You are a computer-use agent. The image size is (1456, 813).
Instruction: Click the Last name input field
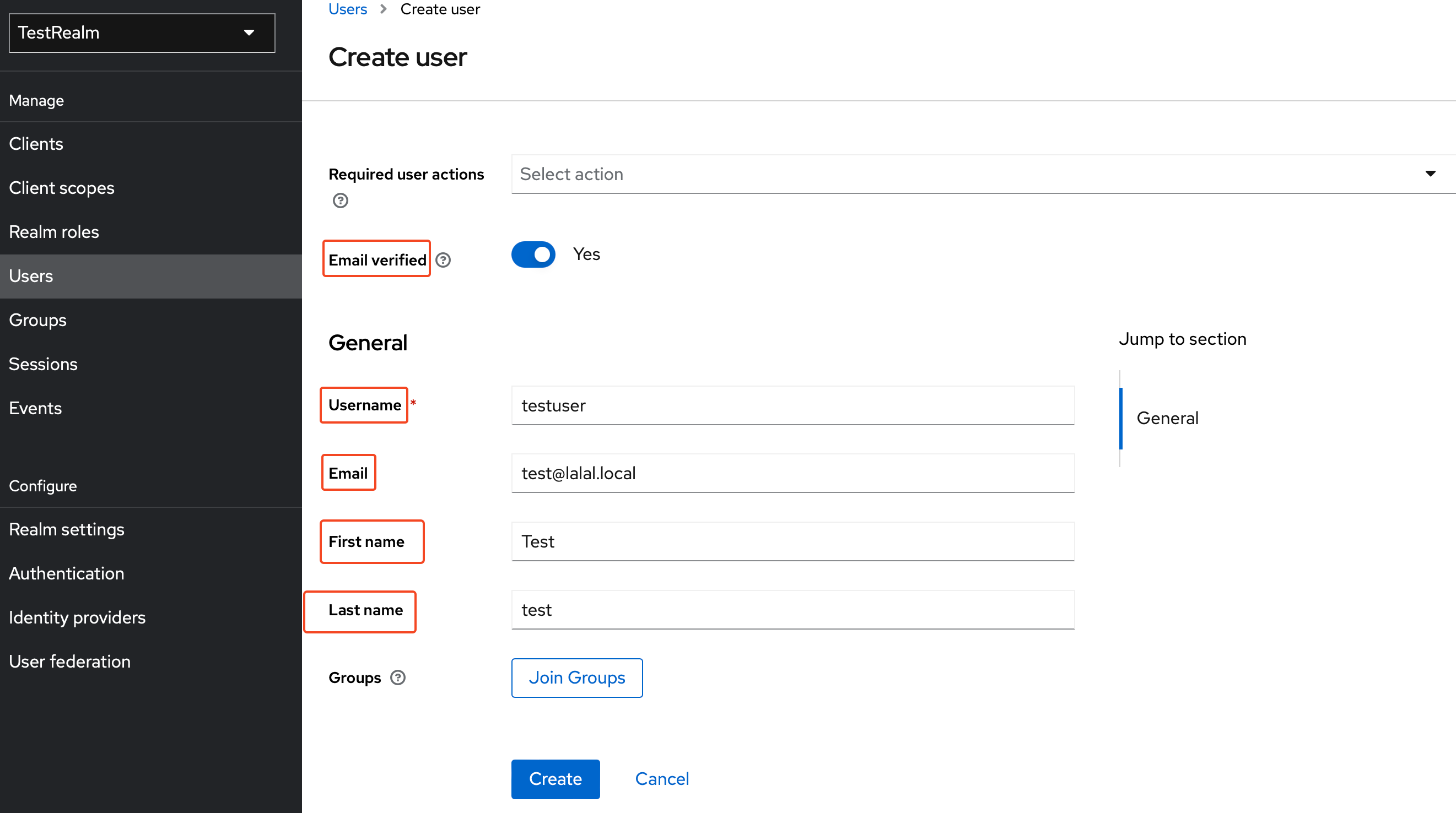coord(793,610)
